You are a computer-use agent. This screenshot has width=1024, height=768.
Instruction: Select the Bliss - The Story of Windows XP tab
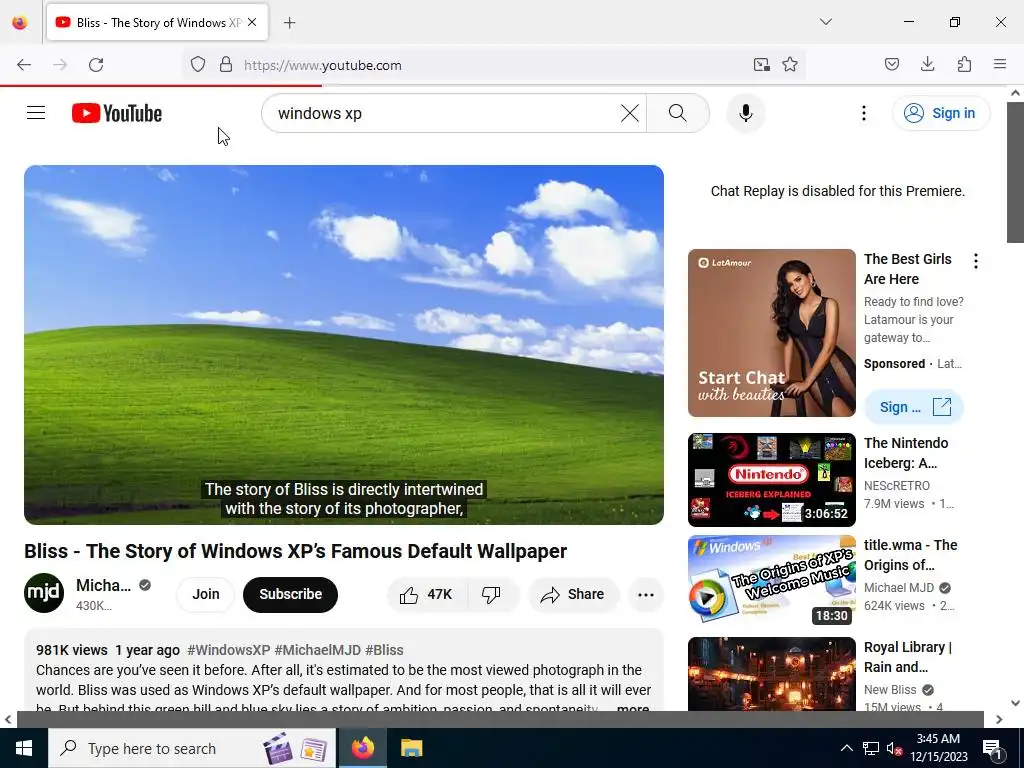[x=157, y=22]
